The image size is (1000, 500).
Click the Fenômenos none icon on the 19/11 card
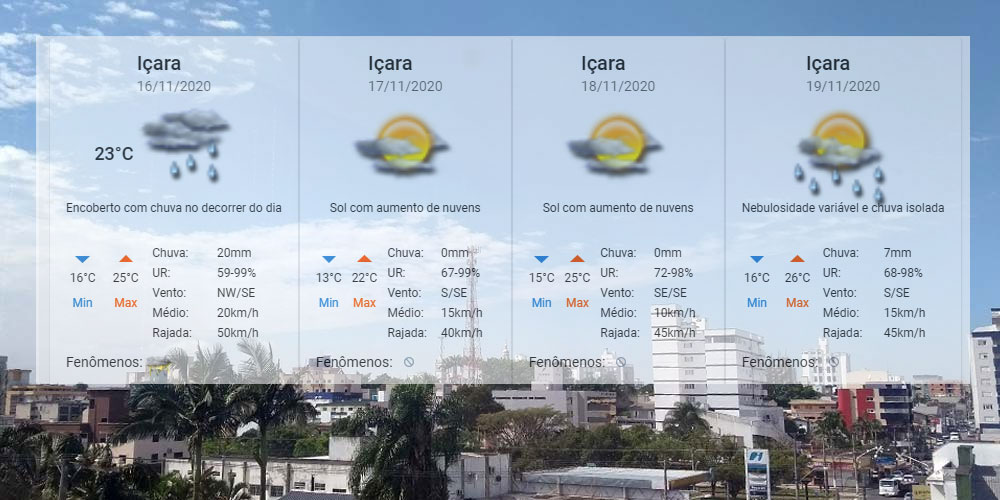(834, 362)
